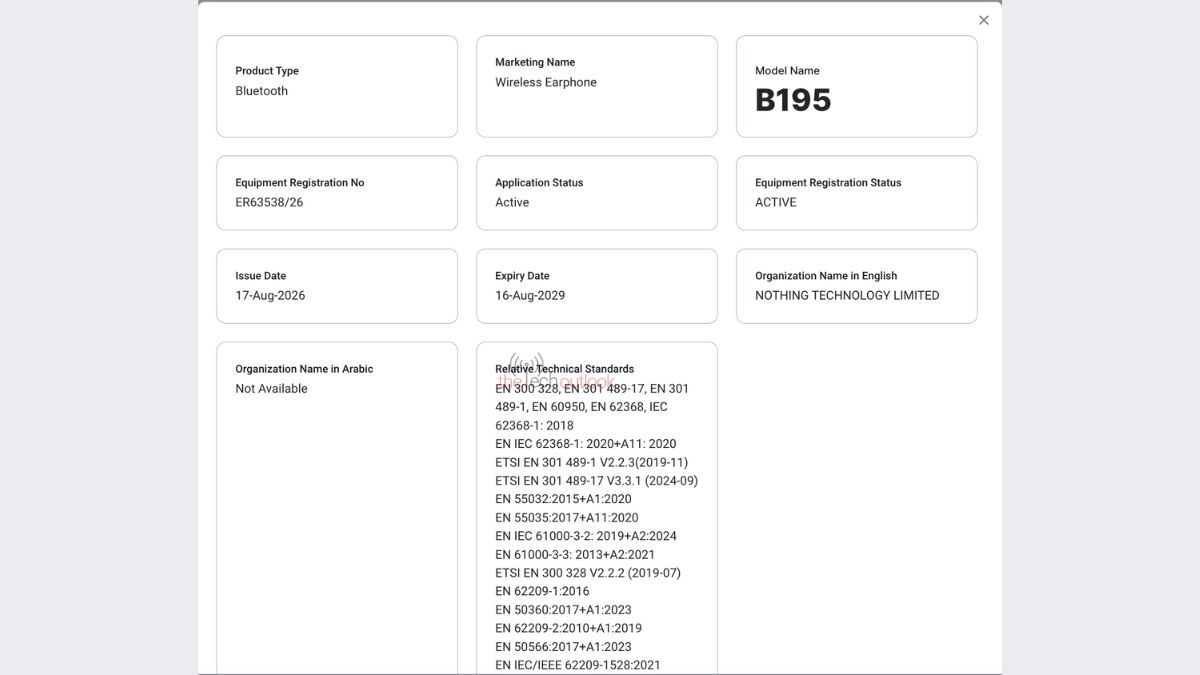Click the Model Name label
The image size is (1200, 675).
tap(787, 71)
